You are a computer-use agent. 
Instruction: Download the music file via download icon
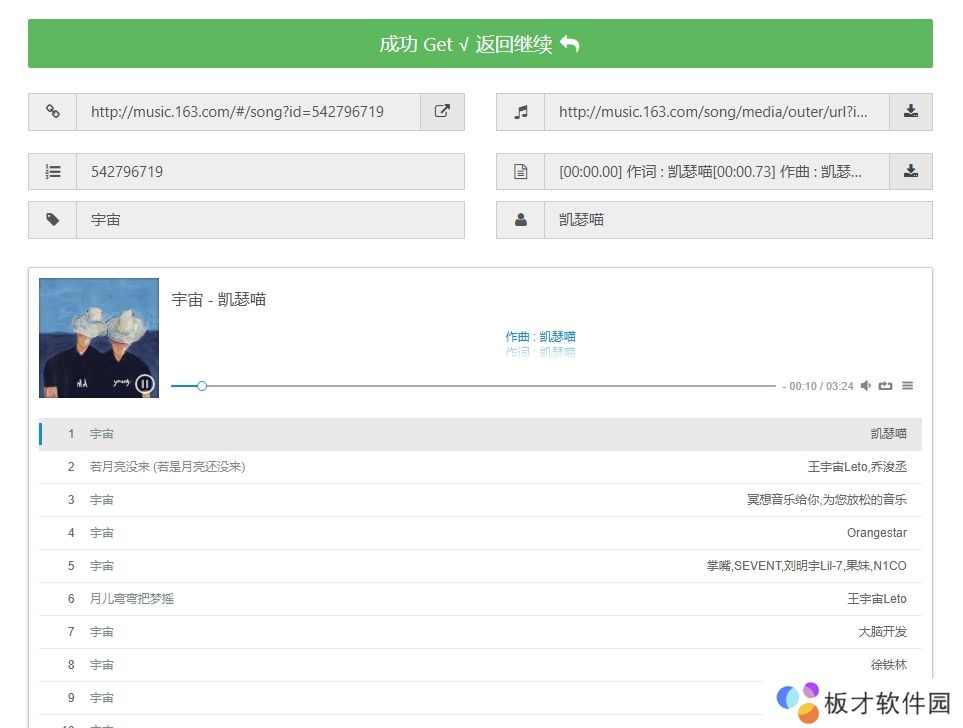coord(910,112)
